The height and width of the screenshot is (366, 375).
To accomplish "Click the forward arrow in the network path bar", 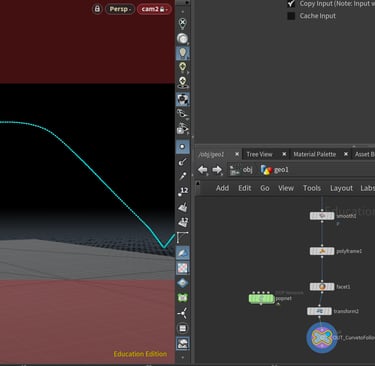I will click(x=217, y=170).
